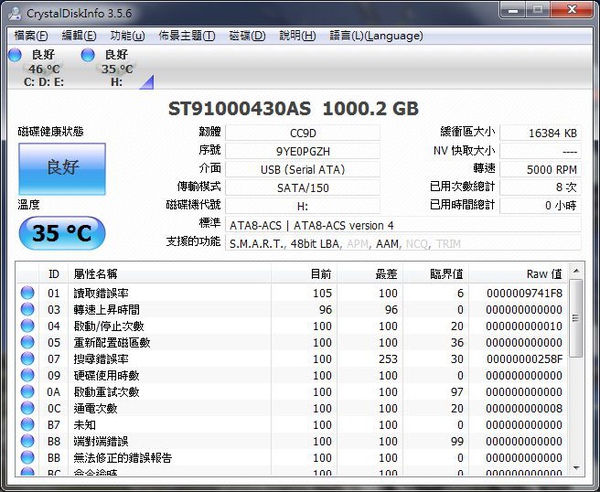
Task: Click the status orb for row B8 端對端錯誤
Action: (27, 441)
